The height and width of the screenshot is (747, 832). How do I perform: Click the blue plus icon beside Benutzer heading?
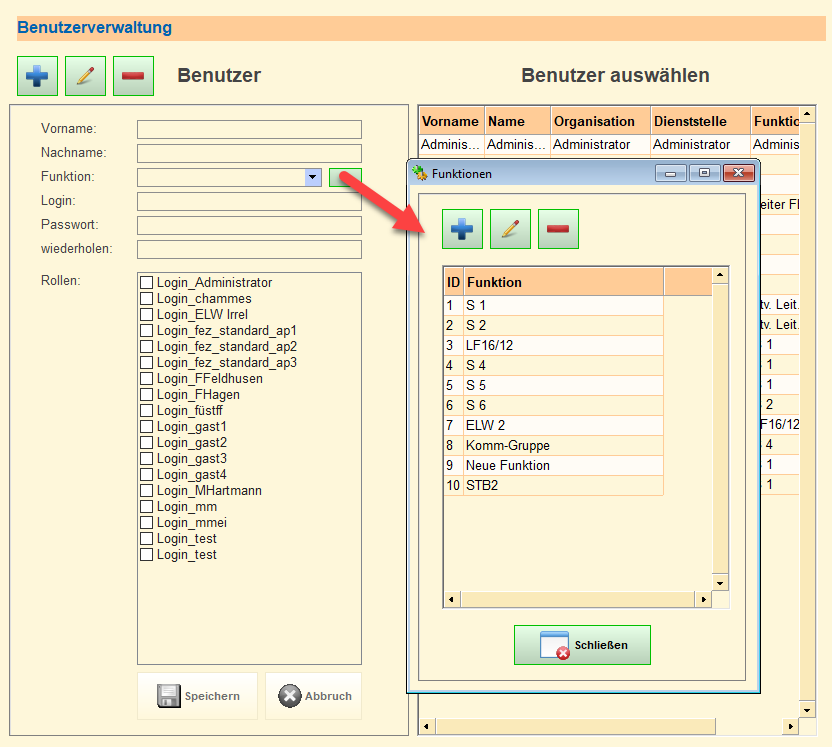(x=37, y=76)
